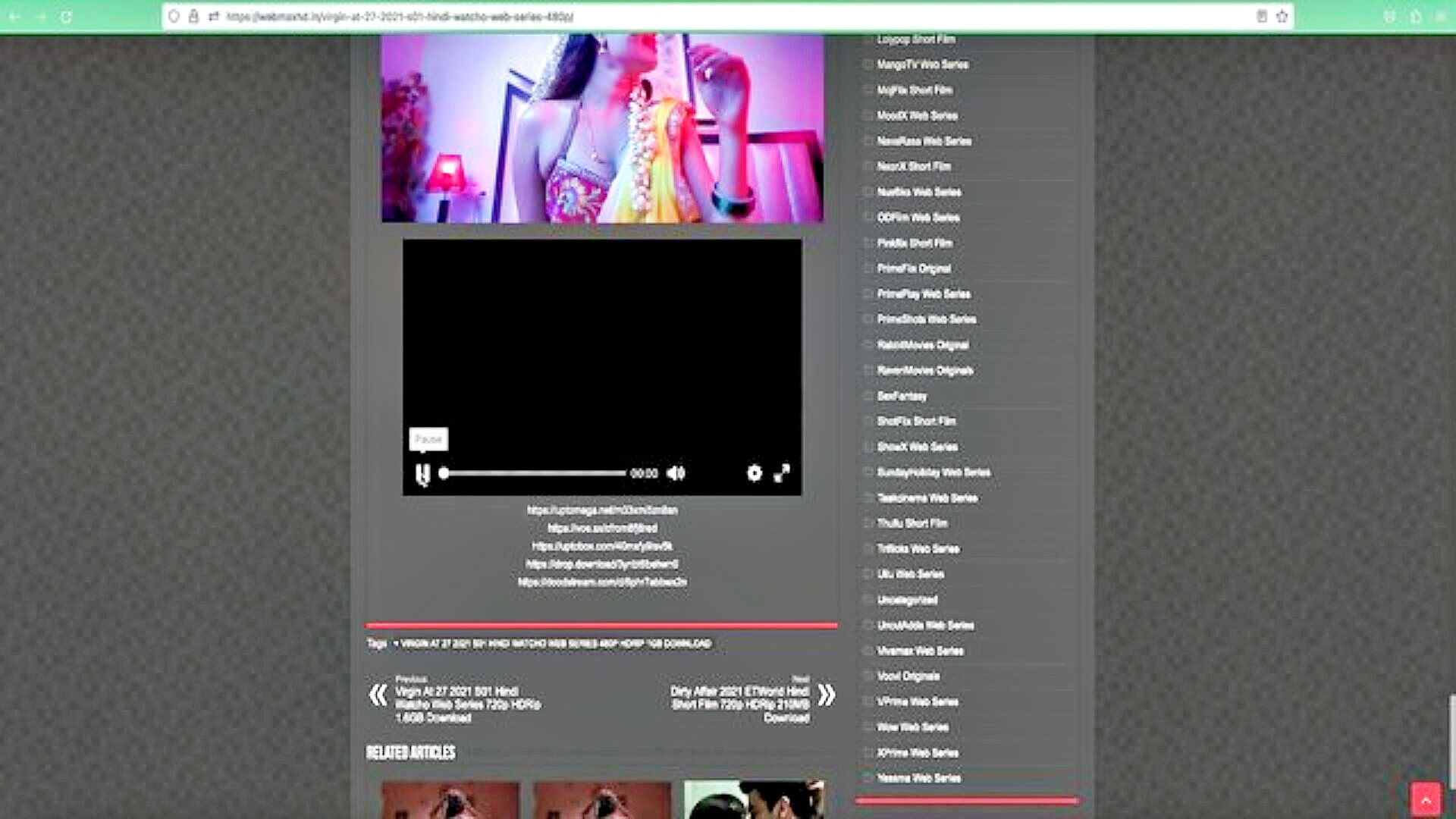
Task: Bookmark the page with the star icon
Action: 1282,17
